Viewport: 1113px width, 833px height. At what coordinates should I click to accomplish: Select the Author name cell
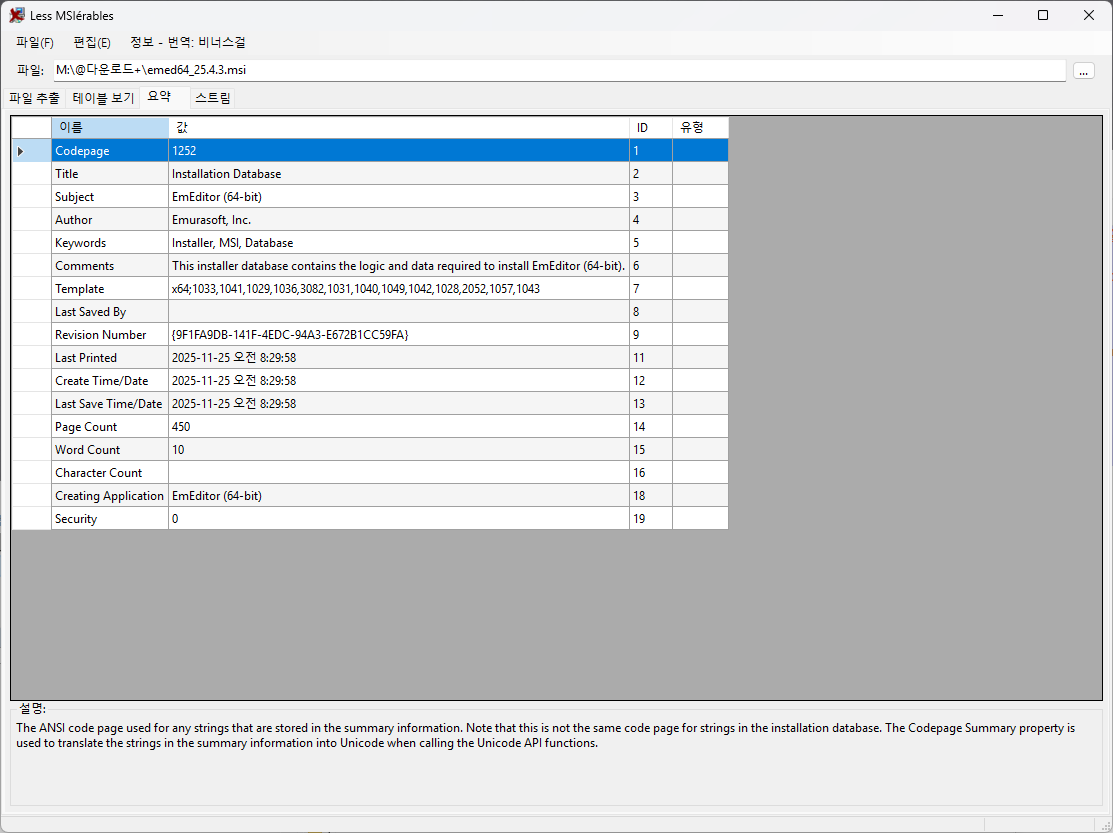(x=110, y=220)
